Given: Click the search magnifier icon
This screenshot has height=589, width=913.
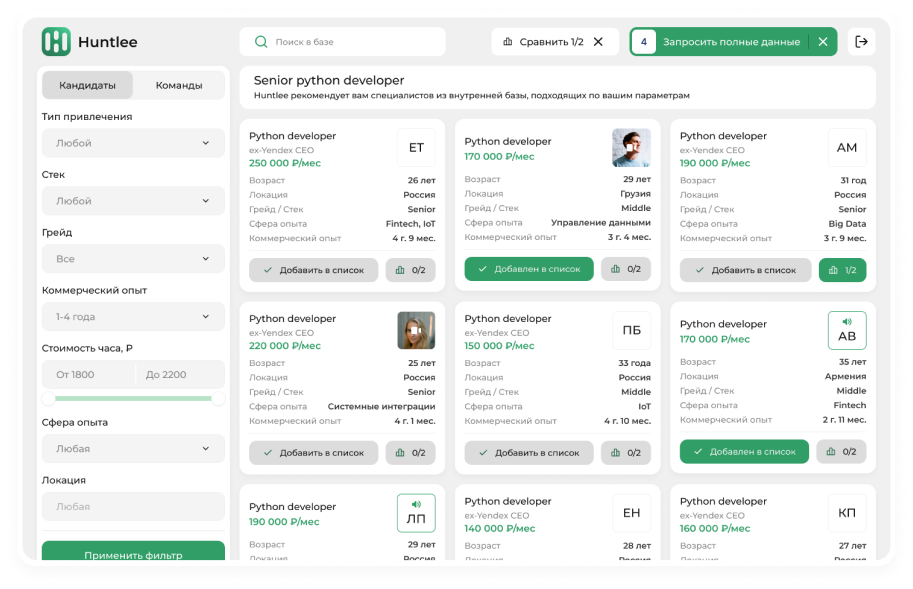Looking at the screenshot, I should [261, 42].
